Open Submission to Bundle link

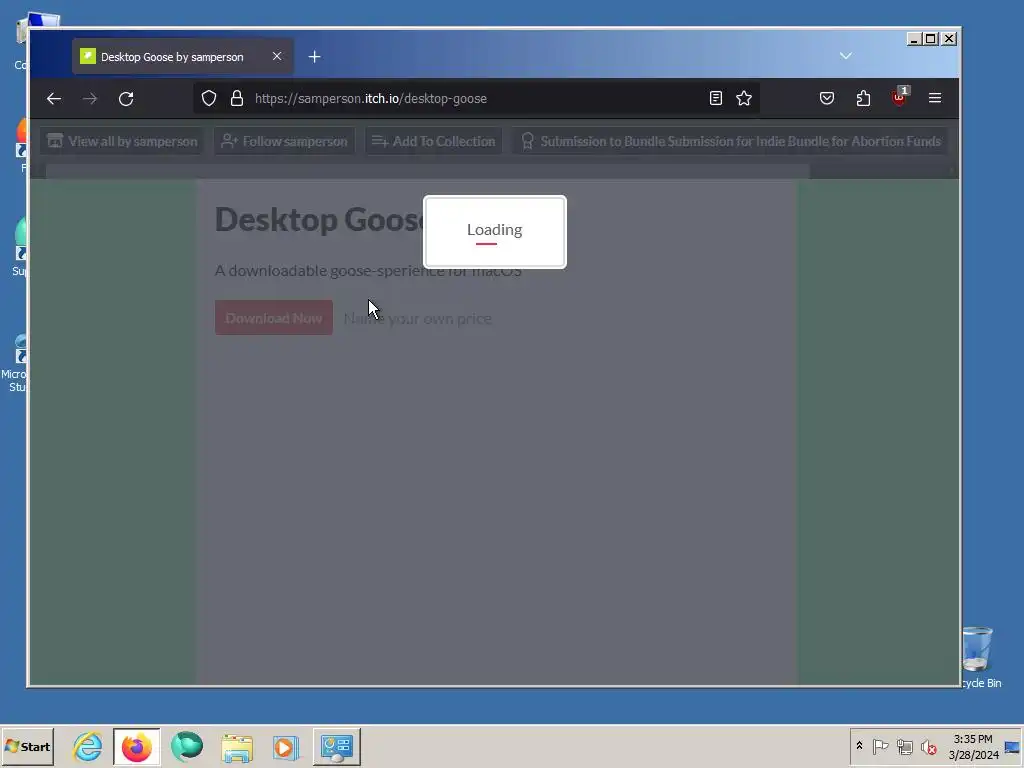(x=730, y=141)
